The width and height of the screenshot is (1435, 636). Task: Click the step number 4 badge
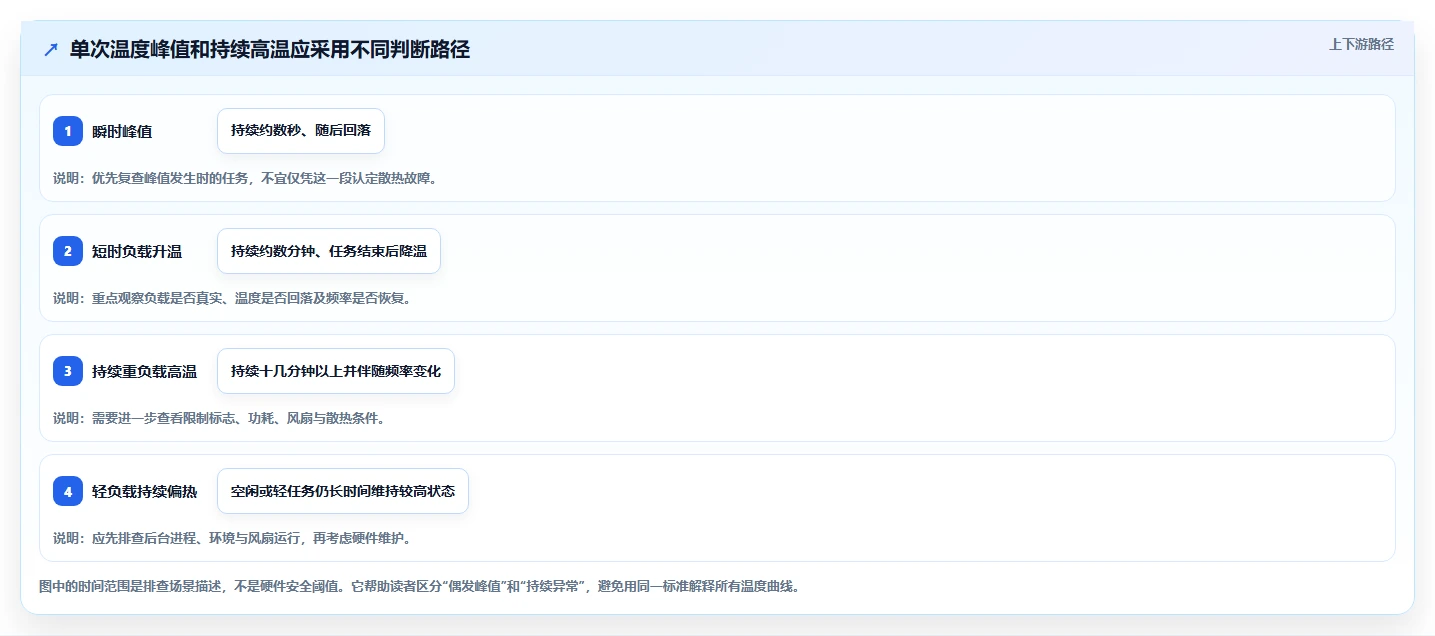(x=68, y=491)
